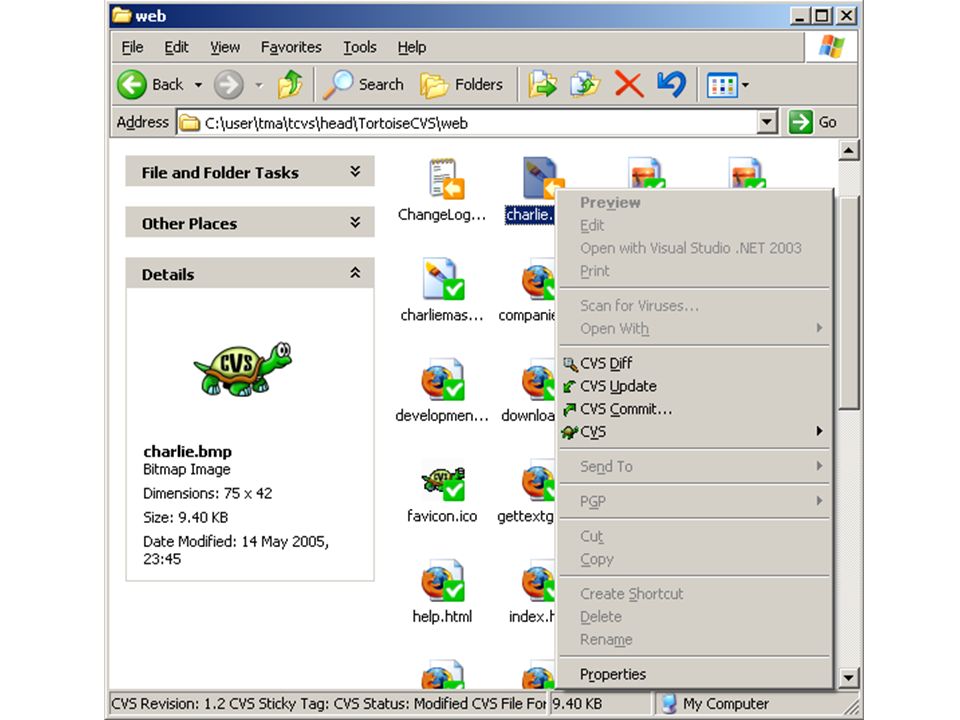Open the Views dropdown arrow
960x720 pixels.
click(x=746, y=85)
